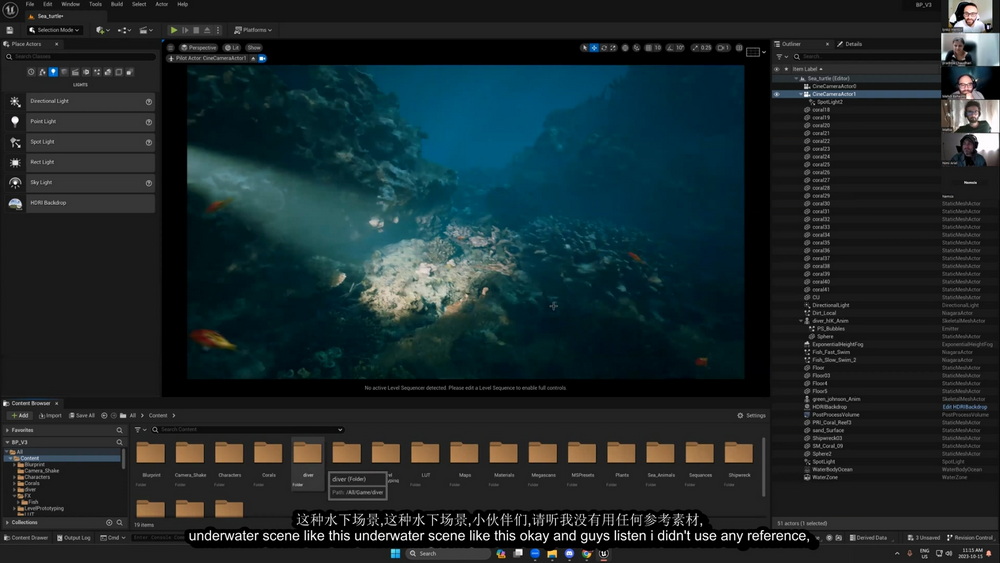Select the Lights category icon in Place Actors
Viewport: 1000px width, 563px height.
53,72
